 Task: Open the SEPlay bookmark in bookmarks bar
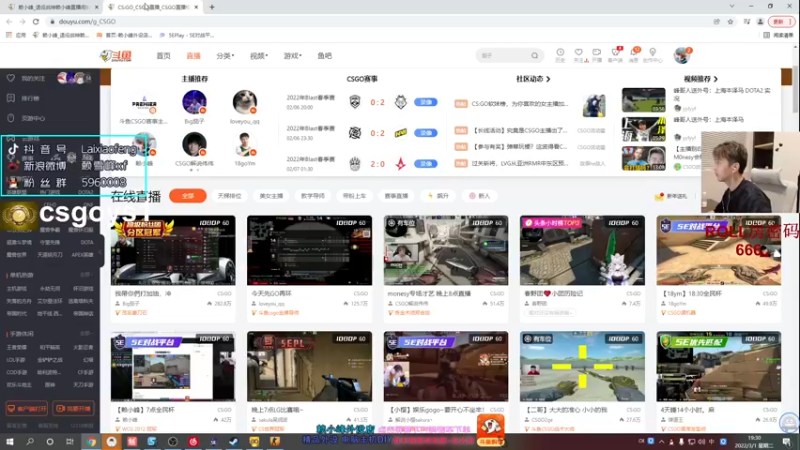(x=187, y=35)
